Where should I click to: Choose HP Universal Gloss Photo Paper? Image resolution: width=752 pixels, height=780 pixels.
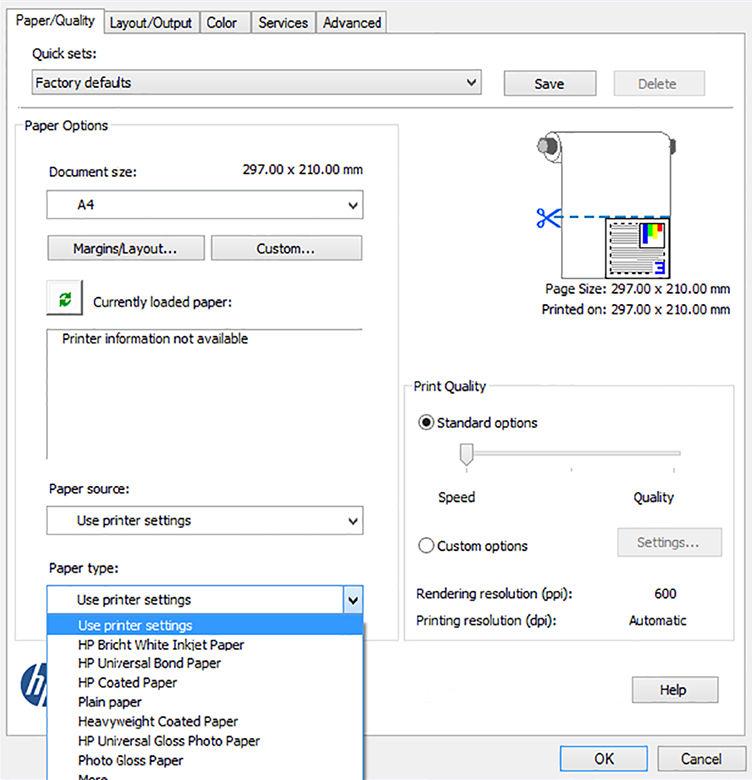pyautogui.click(x=205, y=741)
